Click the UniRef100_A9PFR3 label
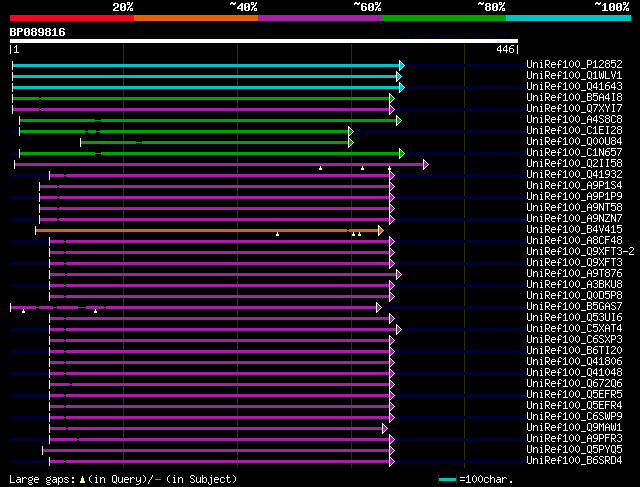Viewport: 640px width, 487px height. click(x=574, y=439)
